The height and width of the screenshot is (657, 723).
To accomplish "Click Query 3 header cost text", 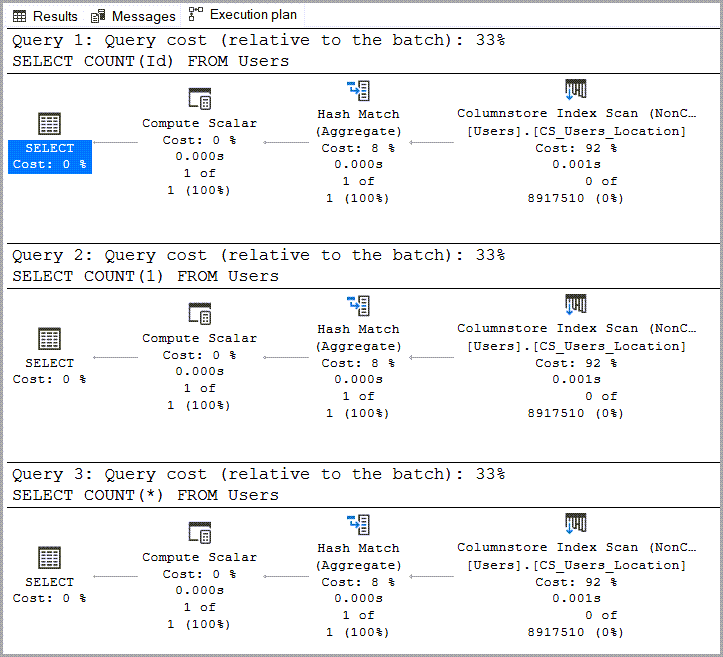I will point(259,474).
